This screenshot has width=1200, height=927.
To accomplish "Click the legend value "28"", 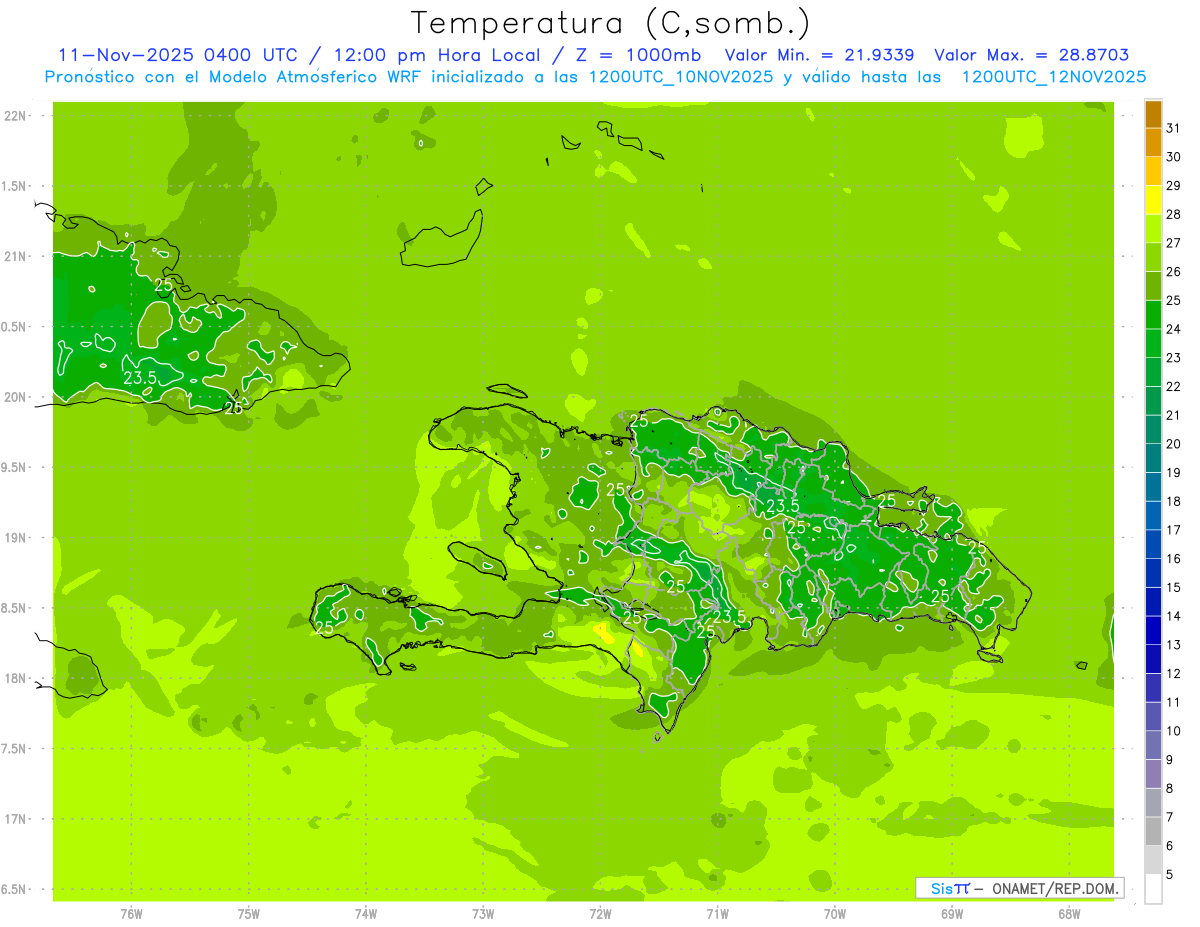I will pyautogui.click(x=1174, y=214).
